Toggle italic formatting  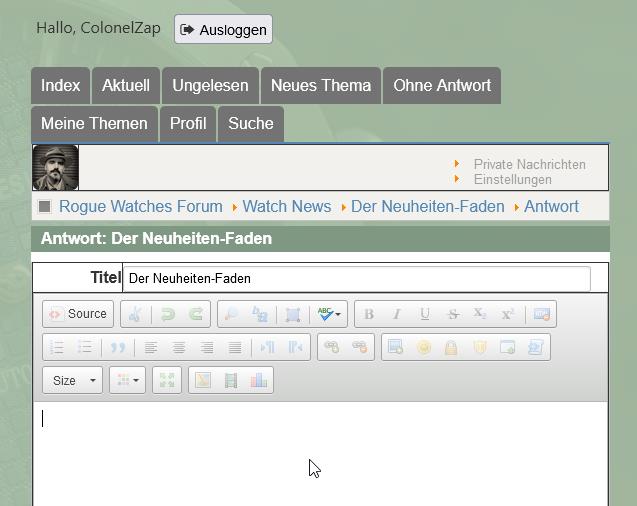coord(397,314)
